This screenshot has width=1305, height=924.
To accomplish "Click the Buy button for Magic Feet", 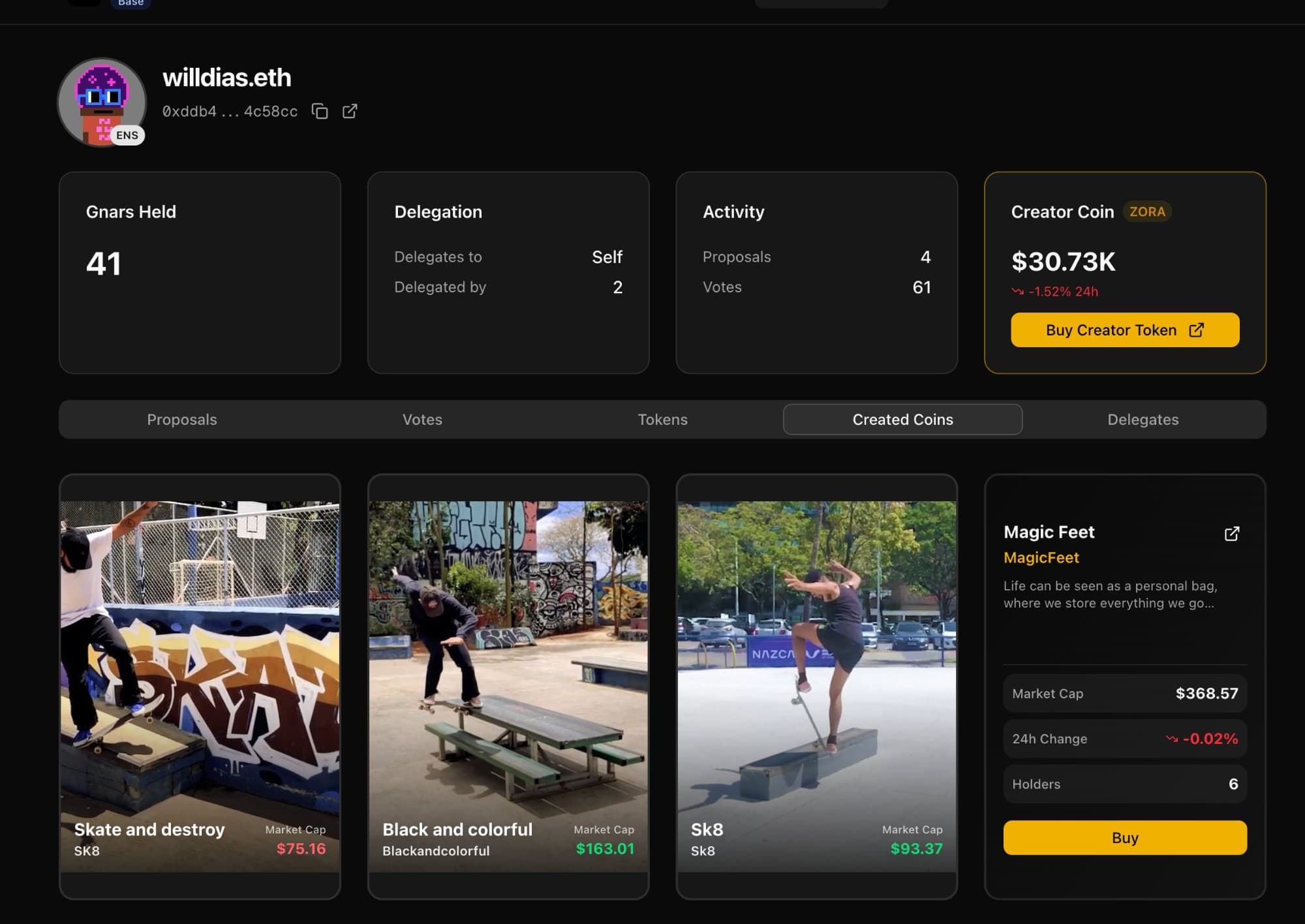I will 1124,837.
